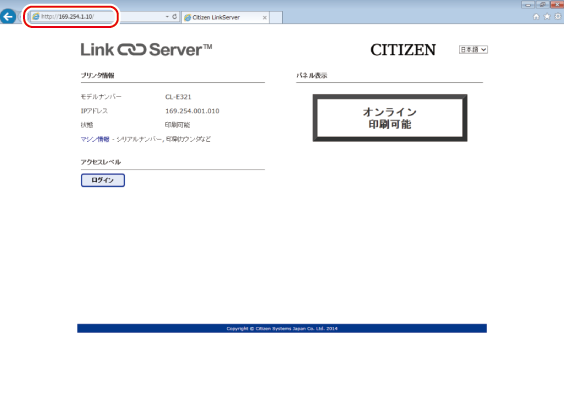Image resolution: width=564 pixels, height=394 pixels.
Task: Click the Link Server logo
Action: (x=146, y=50)
